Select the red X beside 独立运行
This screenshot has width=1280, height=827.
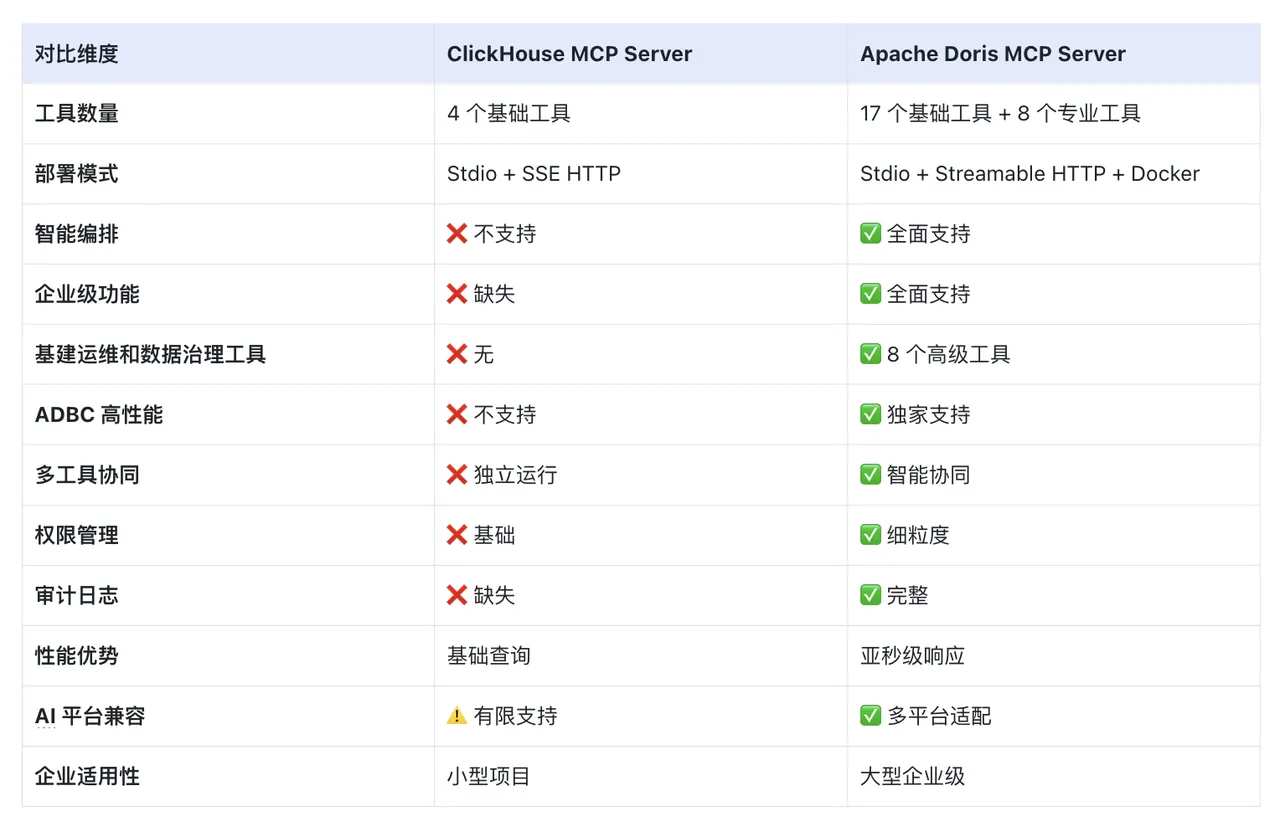(x=457, y=475)
